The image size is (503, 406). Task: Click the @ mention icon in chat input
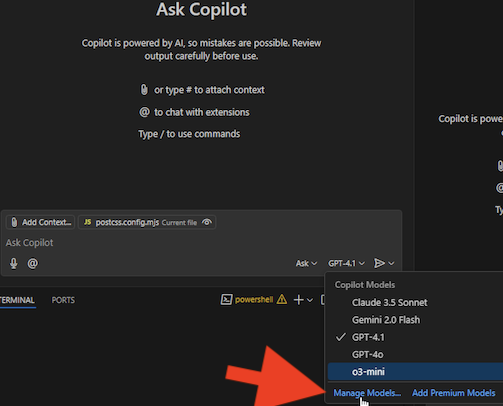point(33,263)
